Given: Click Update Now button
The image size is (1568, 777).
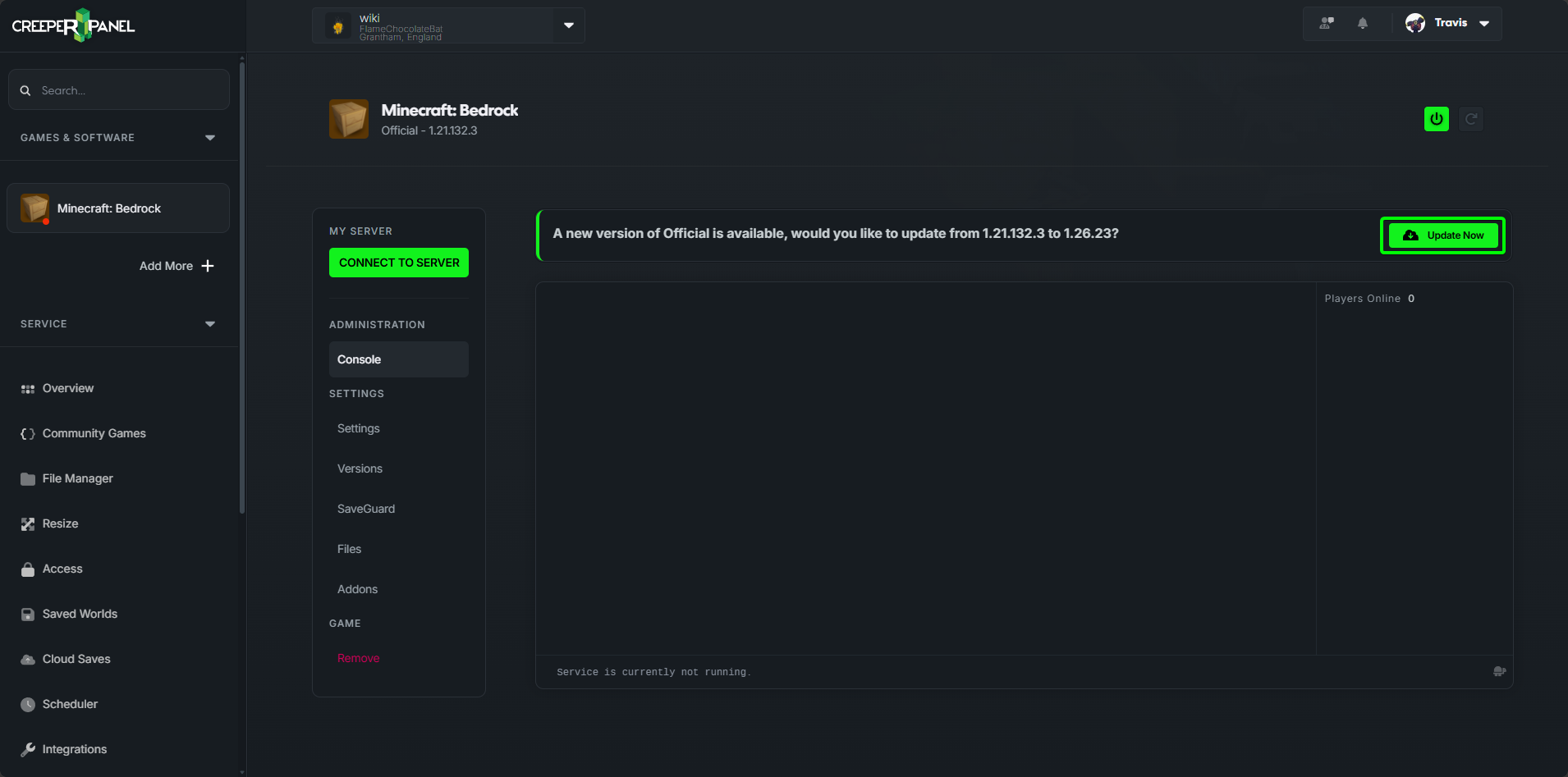Looking at the screenshot, I should coord(1442,235).
